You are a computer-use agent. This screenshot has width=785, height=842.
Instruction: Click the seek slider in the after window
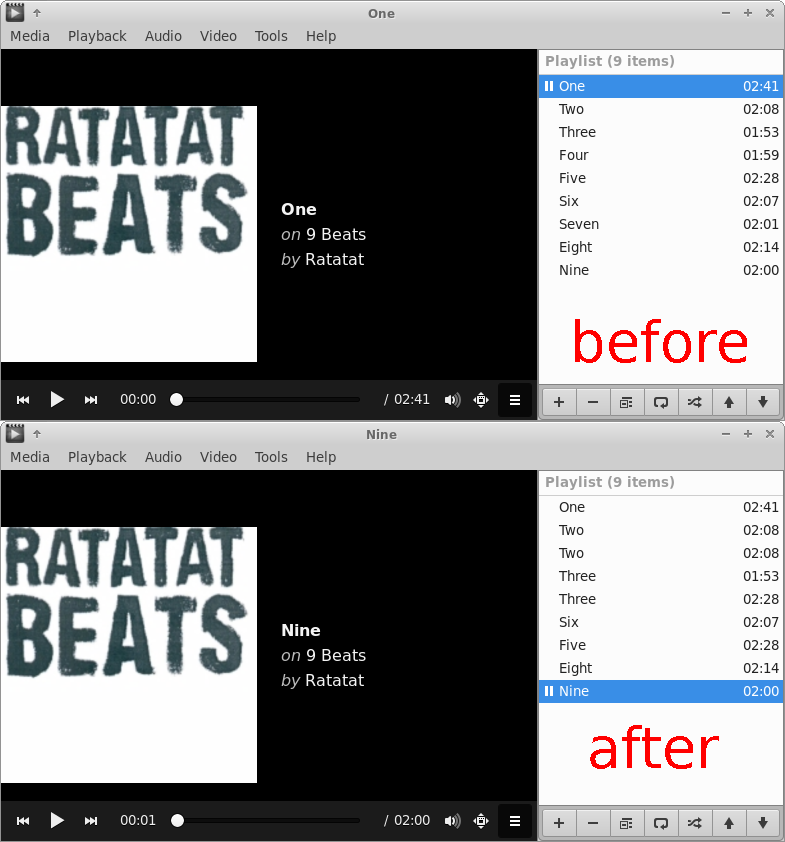click(265, 821)
